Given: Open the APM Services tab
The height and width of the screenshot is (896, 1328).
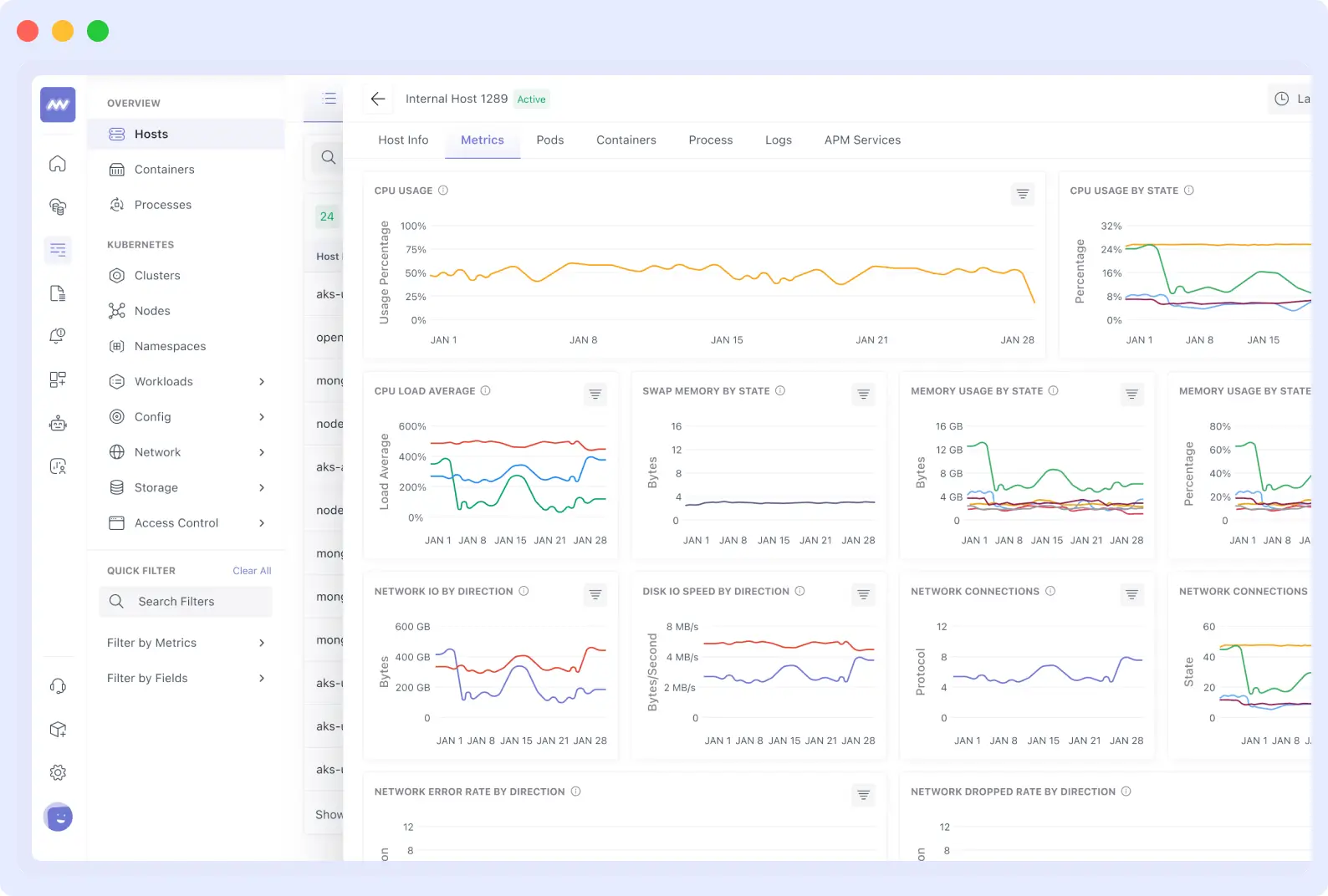Looking at the screenshot, I should point(862,140).
